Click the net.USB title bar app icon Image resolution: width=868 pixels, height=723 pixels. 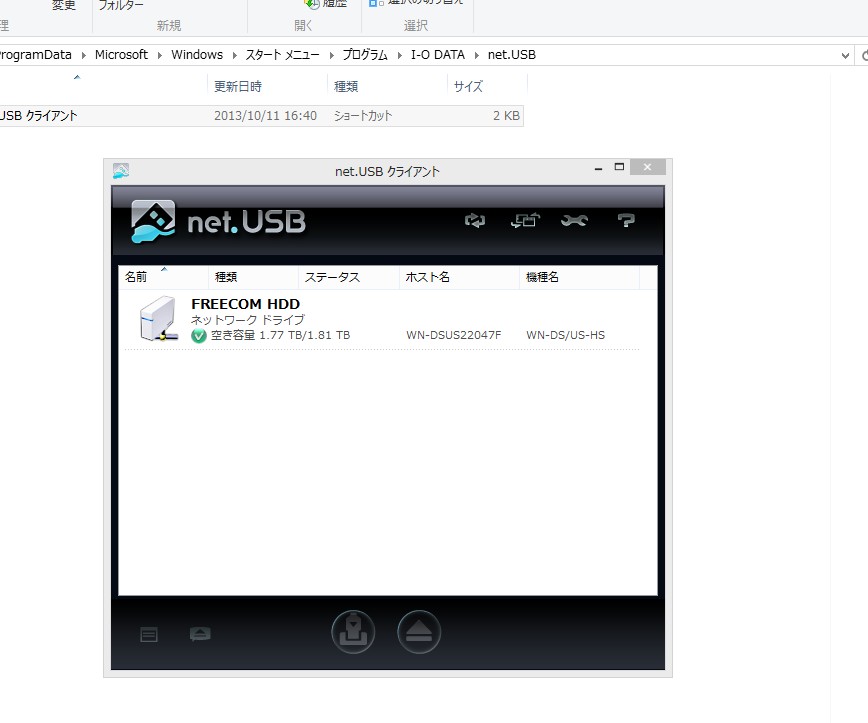(x=121, y=171)
